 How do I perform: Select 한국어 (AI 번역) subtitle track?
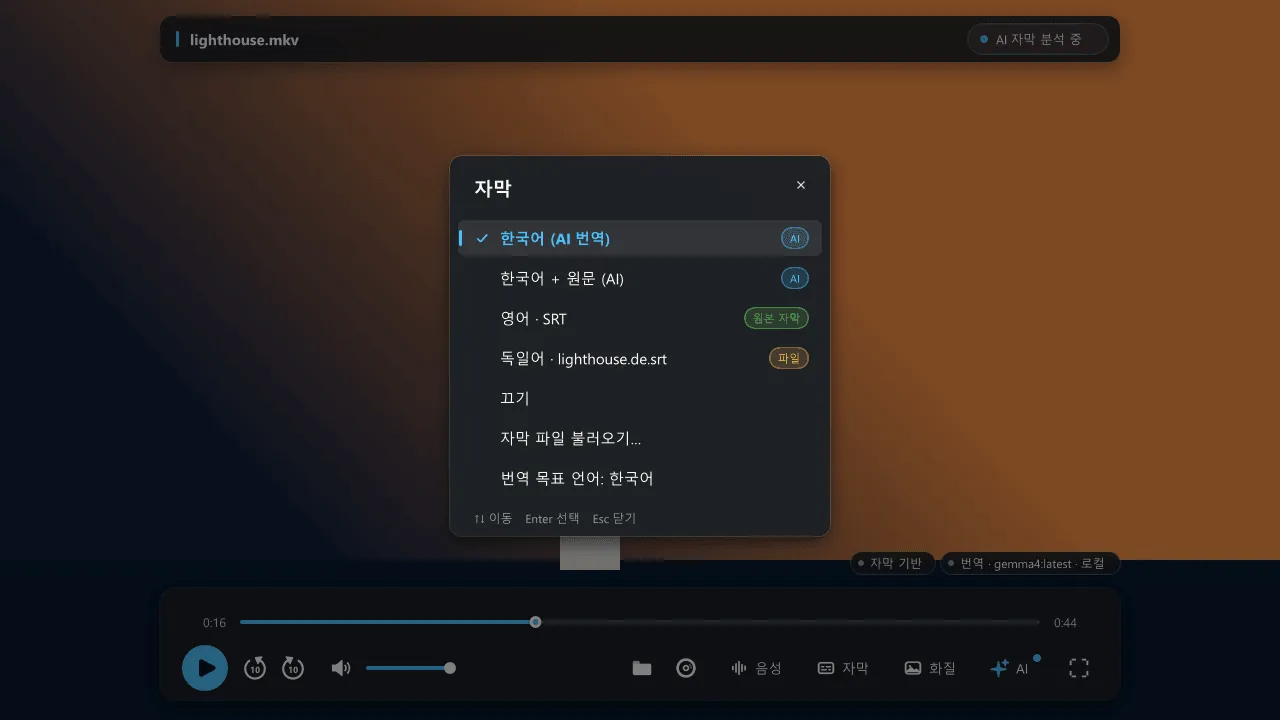640,238
